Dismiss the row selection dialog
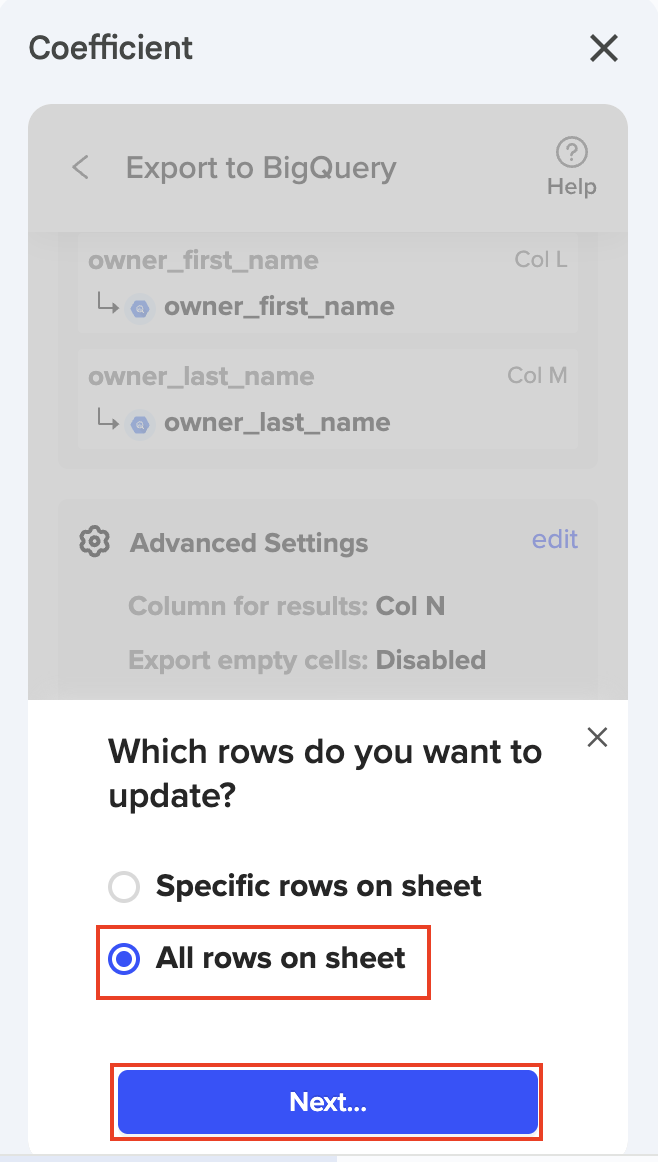The image size is (658, 1162). [597, 738]
